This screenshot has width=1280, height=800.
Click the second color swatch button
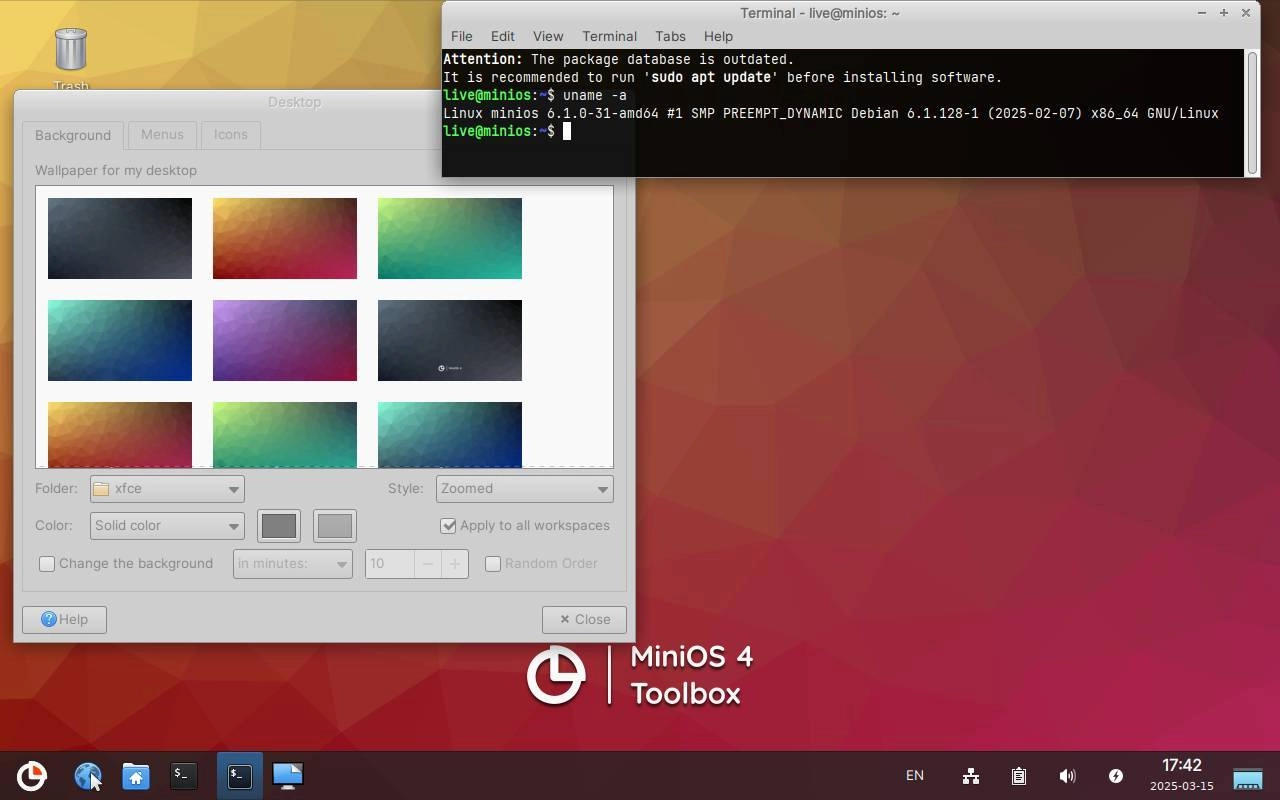pyautogui.click(x=334, y=526)
